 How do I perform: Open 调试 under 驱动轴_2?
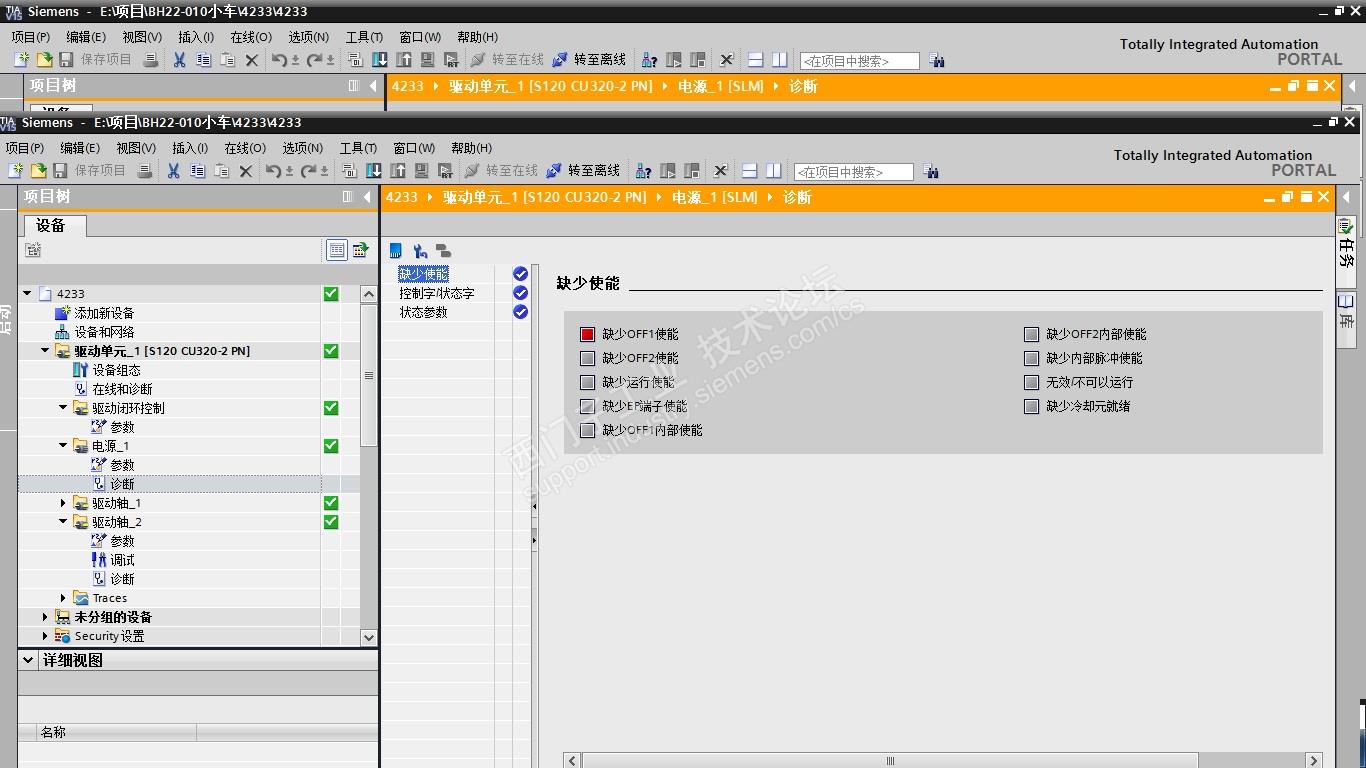(123, 560)
